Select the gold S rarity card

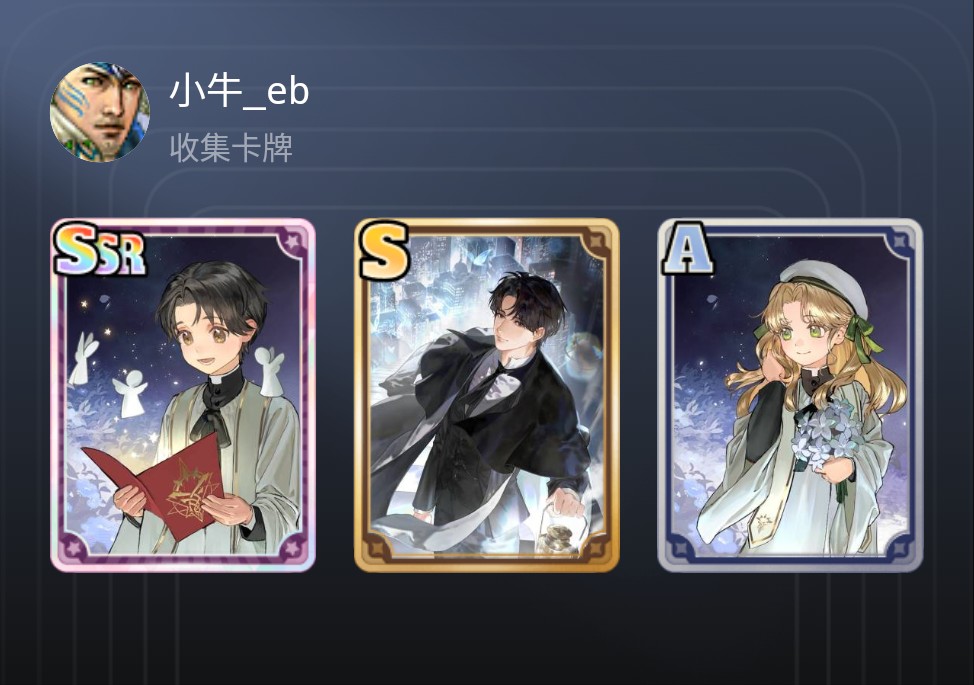coord(487,395)
